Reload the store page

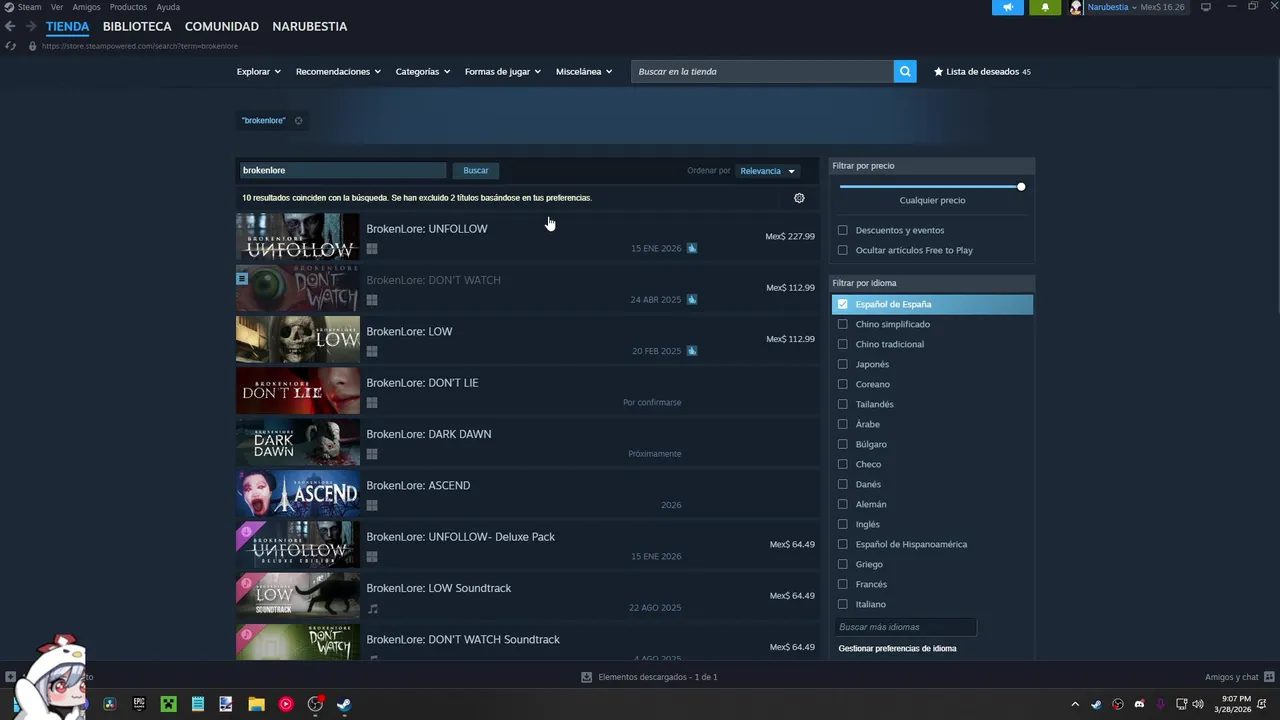pos(10,46)
